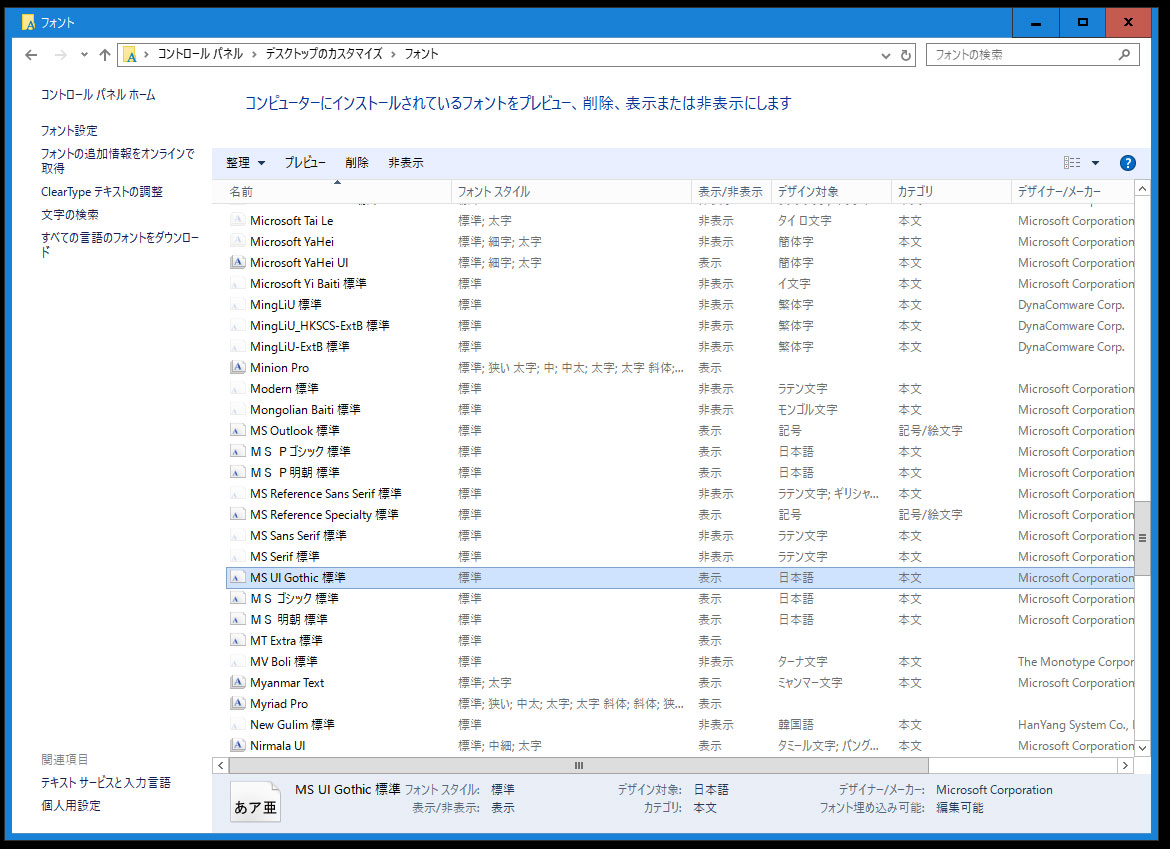The width and height of the screenshot is (1170, 849).
Task: Click the horizontal scrollbar right arrow
Action: (1125, 765)
